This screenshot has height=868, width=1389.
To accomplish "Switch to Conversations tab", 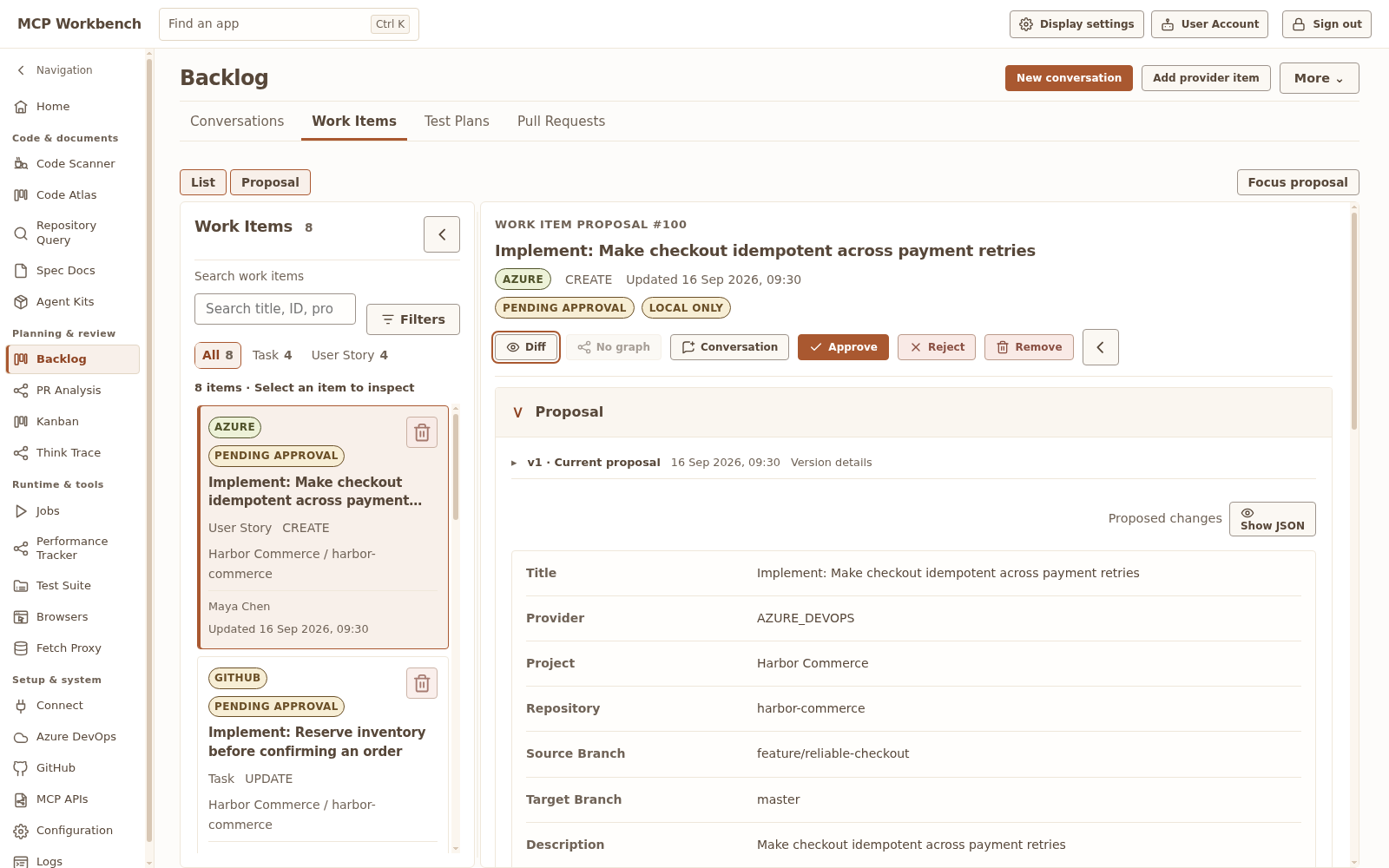I will point(237,122).
